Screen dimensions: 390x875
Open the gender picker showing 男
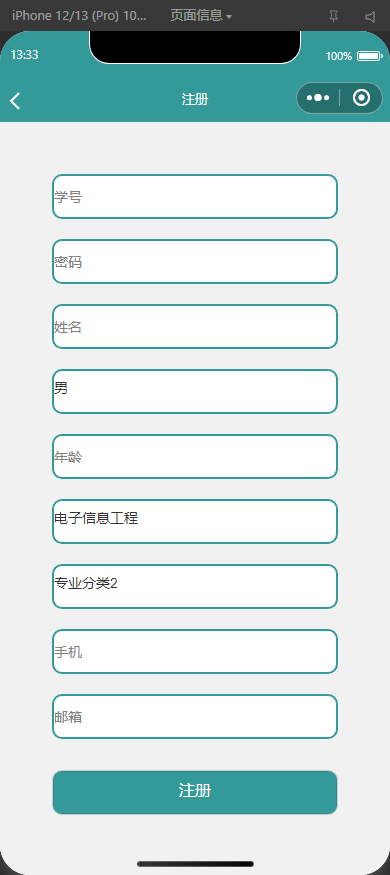click(195, 391)
